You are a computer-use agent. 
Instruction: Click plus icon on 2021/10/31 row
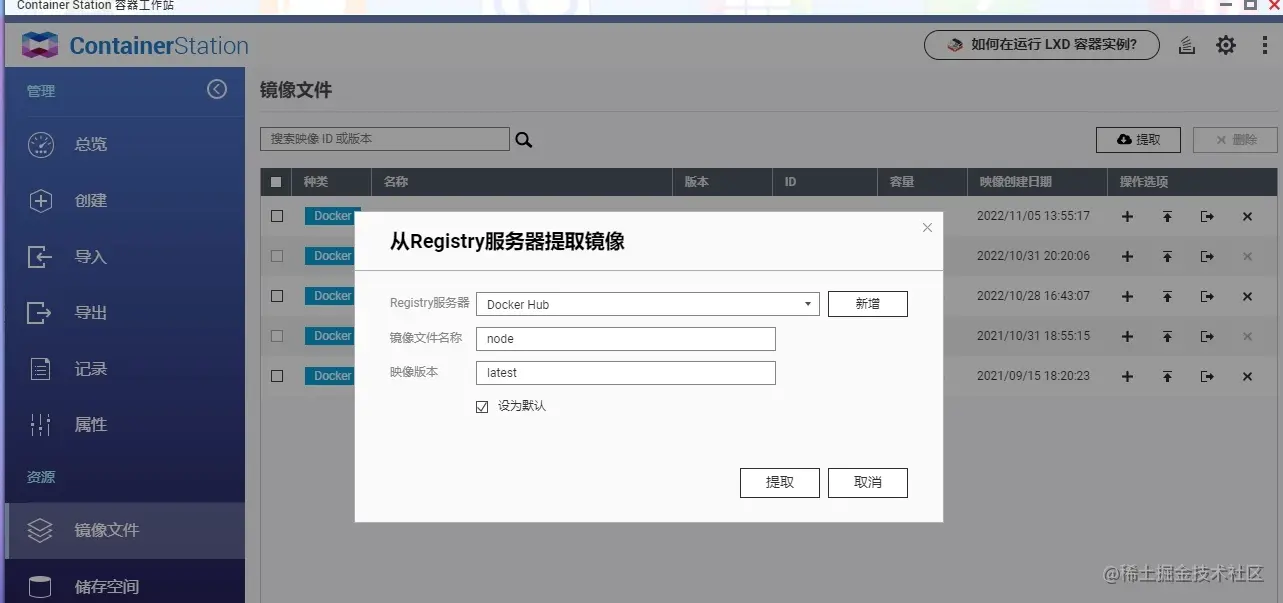point(1127,336)
